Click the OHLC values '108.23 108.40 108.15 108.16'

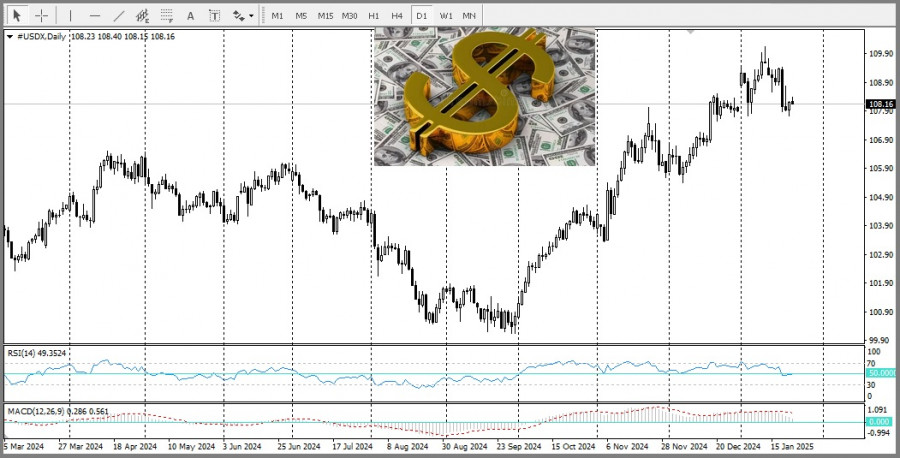[x=123, y=37]
